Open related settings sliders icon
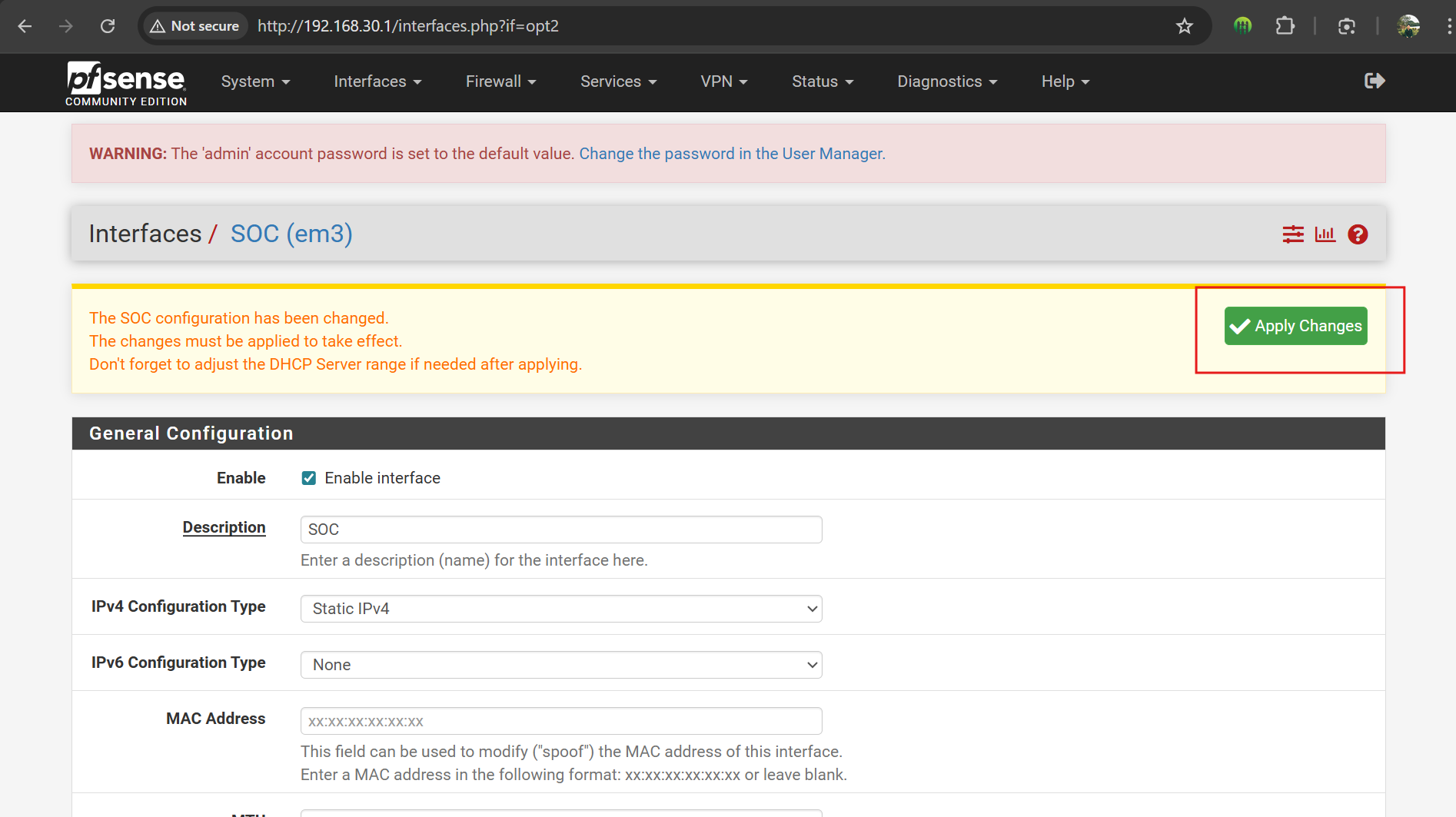The height and width of the screenshot is (817, 1456). tap(1293, 234)
